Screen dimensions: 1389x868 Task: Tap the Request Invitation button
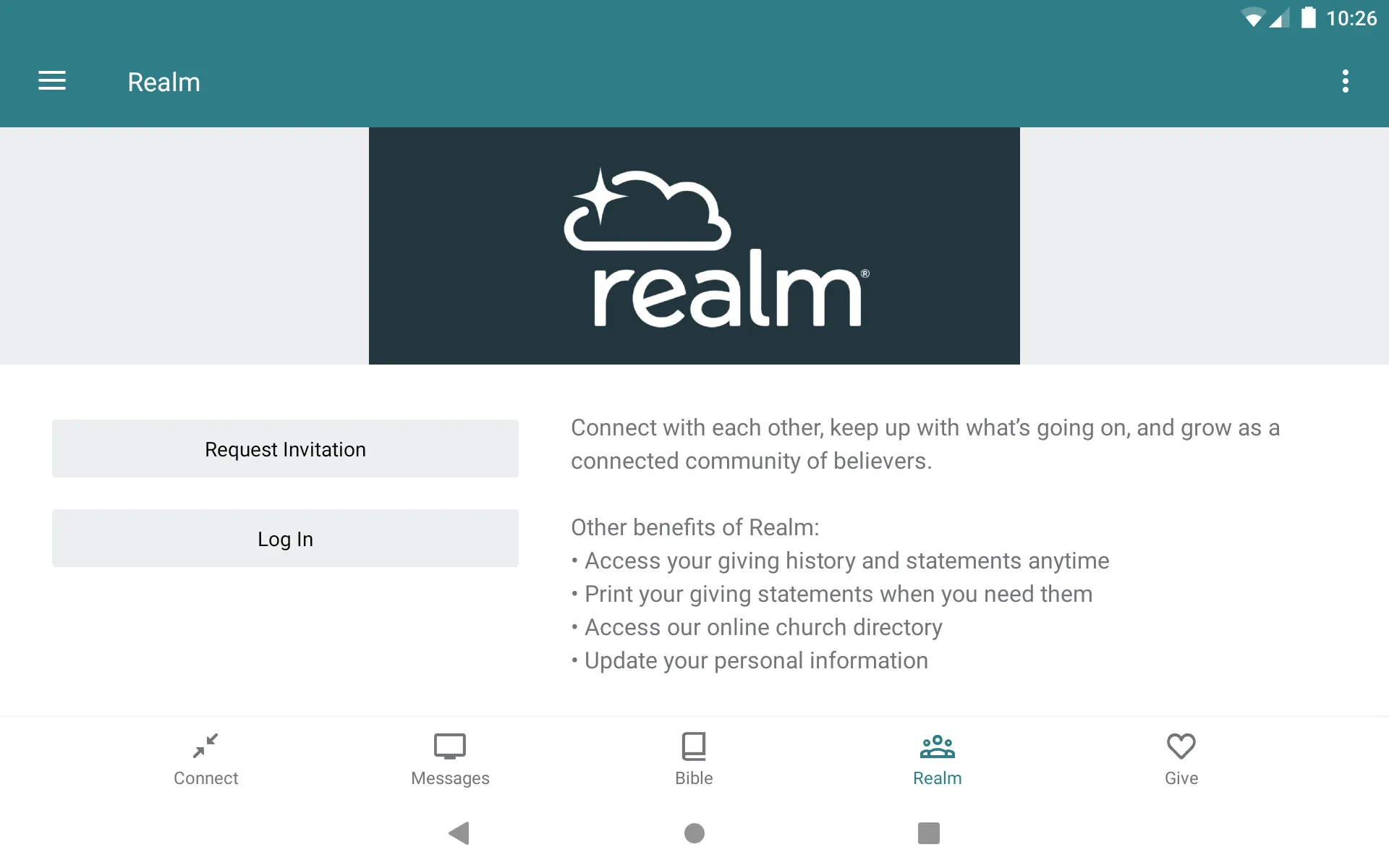pos(285,448)
